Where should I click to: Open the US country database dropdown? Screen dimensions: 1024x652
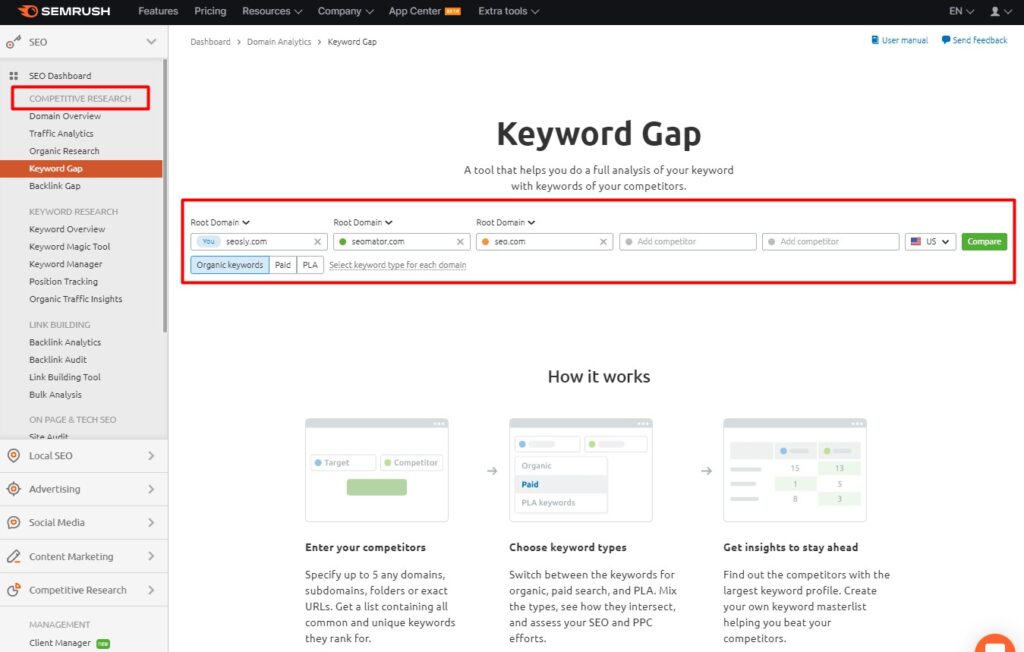click(x=930, y=242)
